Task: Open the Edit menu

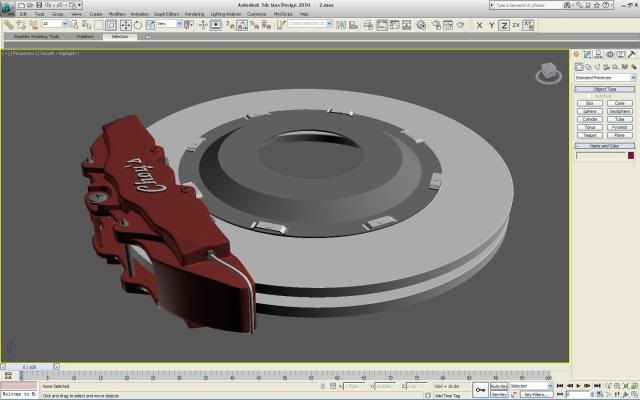Action: (x=23, y=14)
